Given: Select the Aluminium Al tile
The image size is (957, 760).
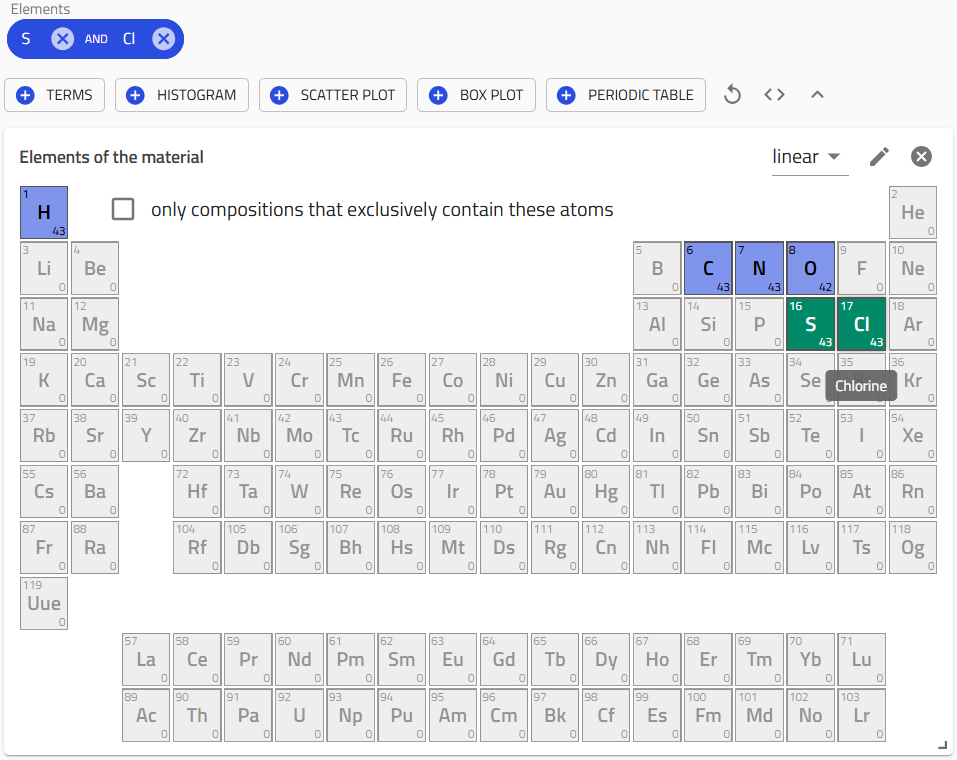Looking at the screenshot, I should tap(657, 324).
